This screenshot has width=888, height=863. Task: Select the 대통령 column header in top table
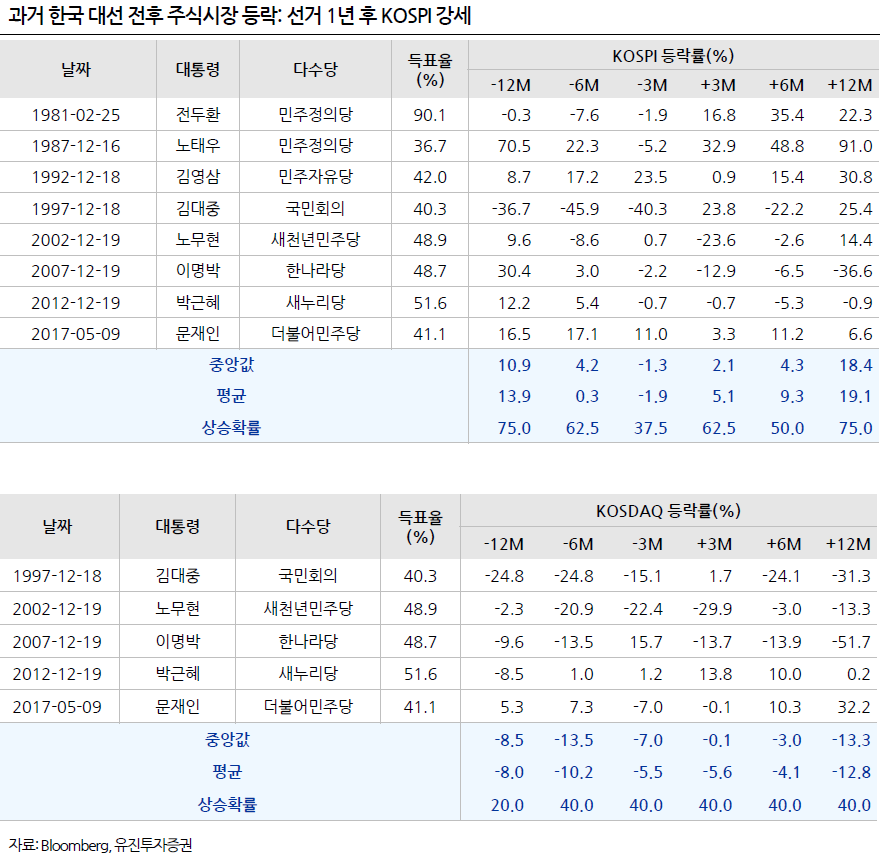[x=198, y=70]
